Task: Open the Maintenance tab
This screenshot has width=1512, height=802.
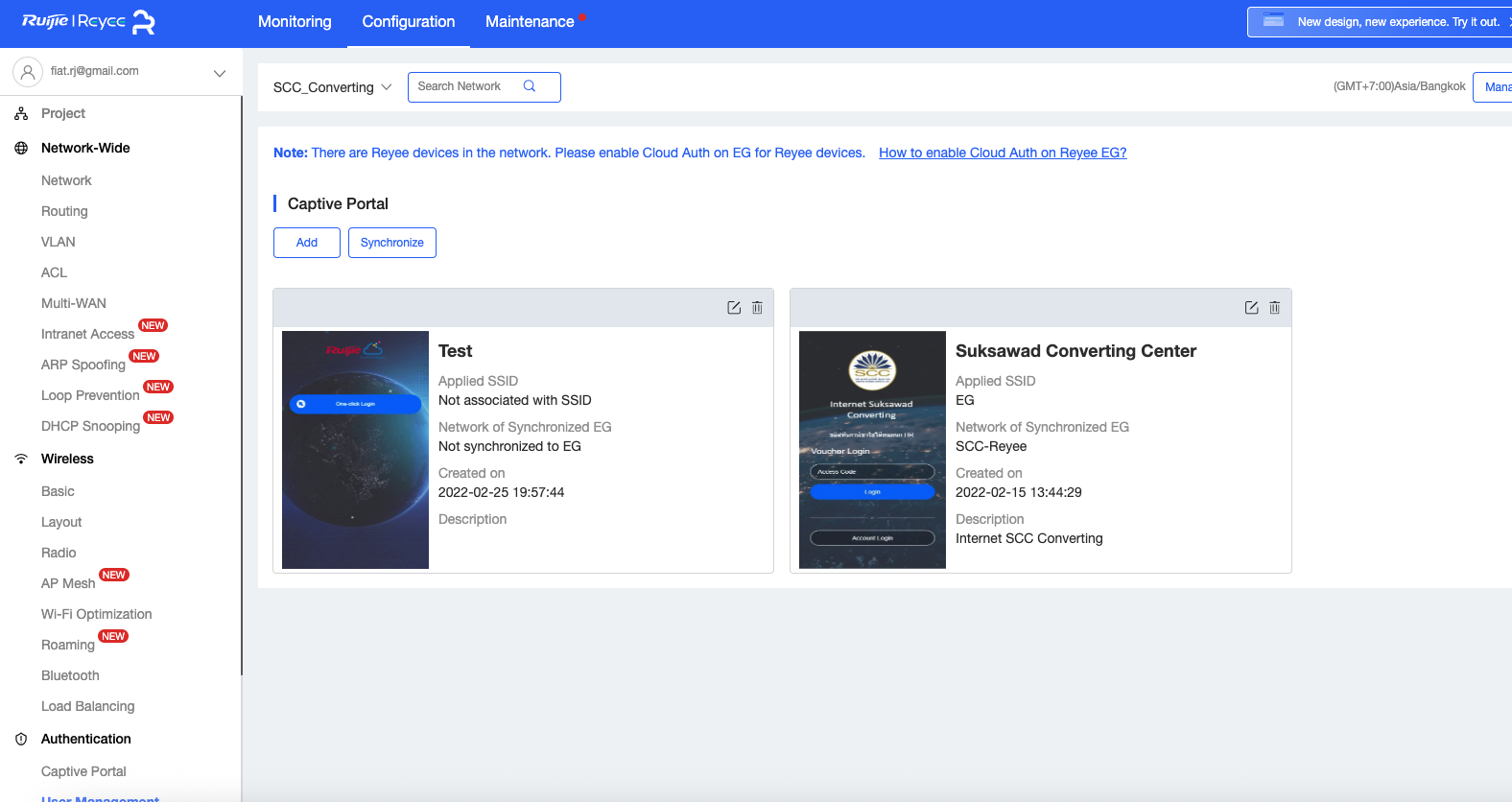Action: (530, 22)
